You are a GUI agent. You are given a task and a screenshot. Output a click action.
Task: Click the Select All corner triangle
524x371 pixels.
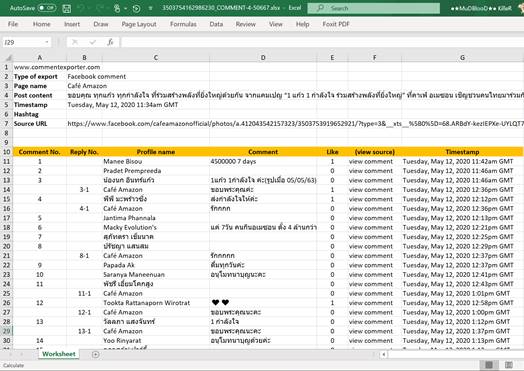pos(8,57)
